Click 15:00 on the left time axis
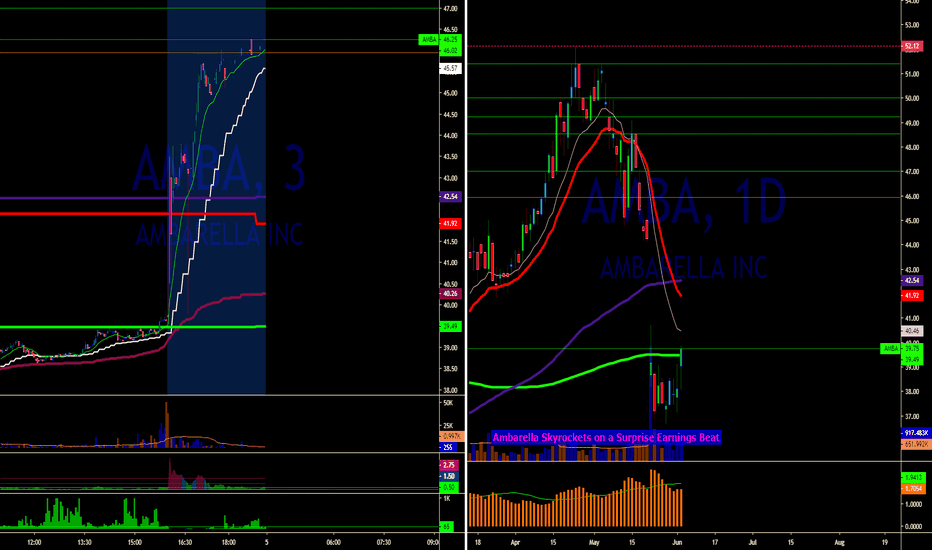 (135, 542)
